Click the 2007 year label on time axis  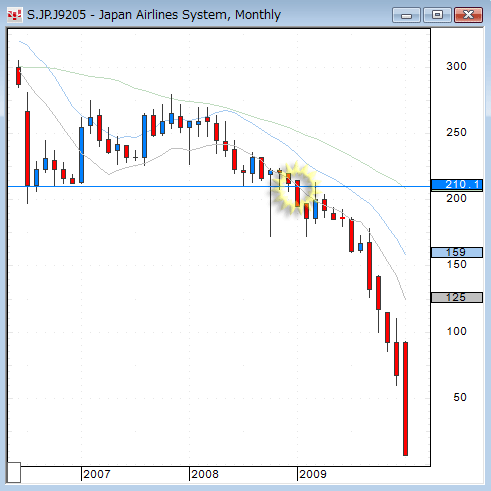(97, 474)
